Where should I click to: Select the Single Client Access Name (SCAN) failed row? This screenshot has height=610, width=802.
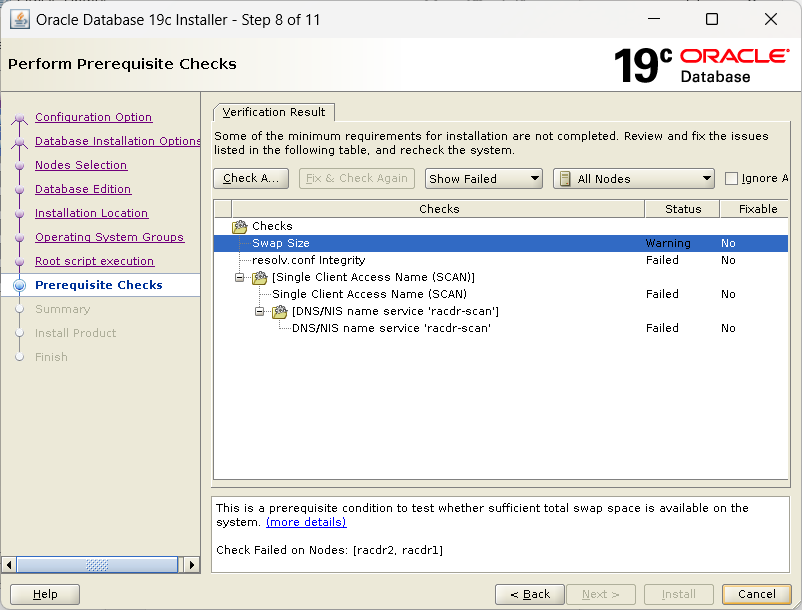point(501,294)
